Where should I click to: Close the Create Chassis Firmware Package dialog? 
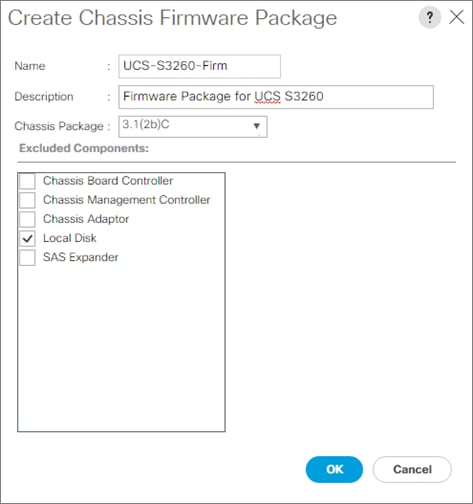[456, 17]
